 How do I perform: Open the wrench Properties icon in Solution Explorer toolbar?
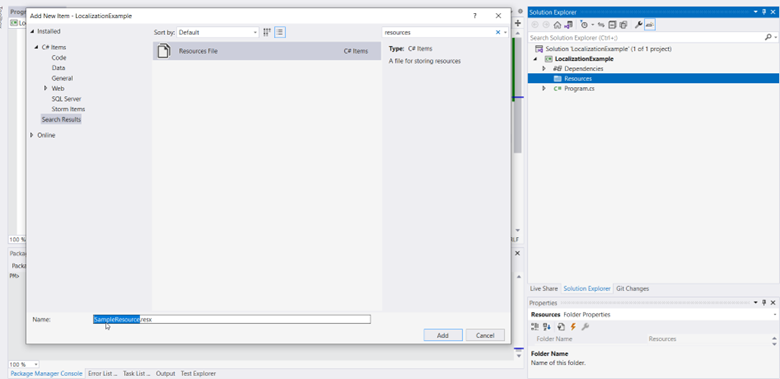pyautogui.click(x=639, y=25)
